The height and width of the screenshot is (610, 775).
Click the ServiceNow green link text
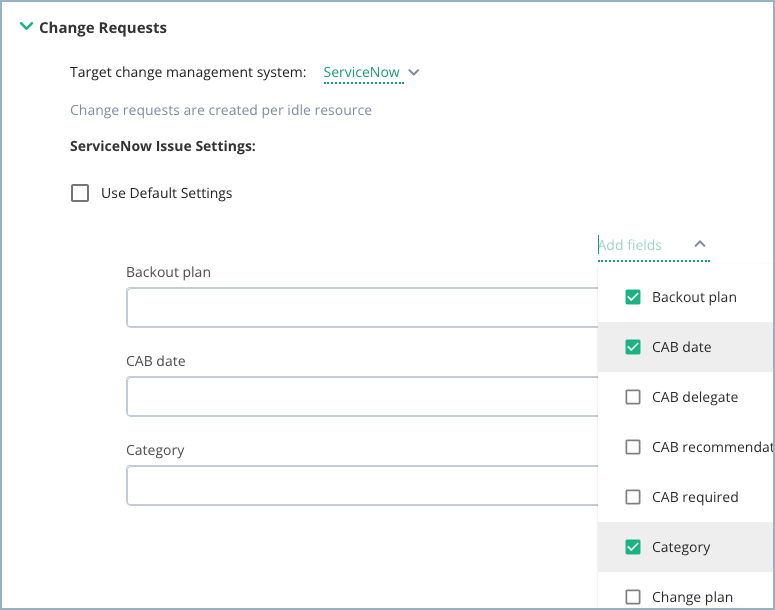361,72
